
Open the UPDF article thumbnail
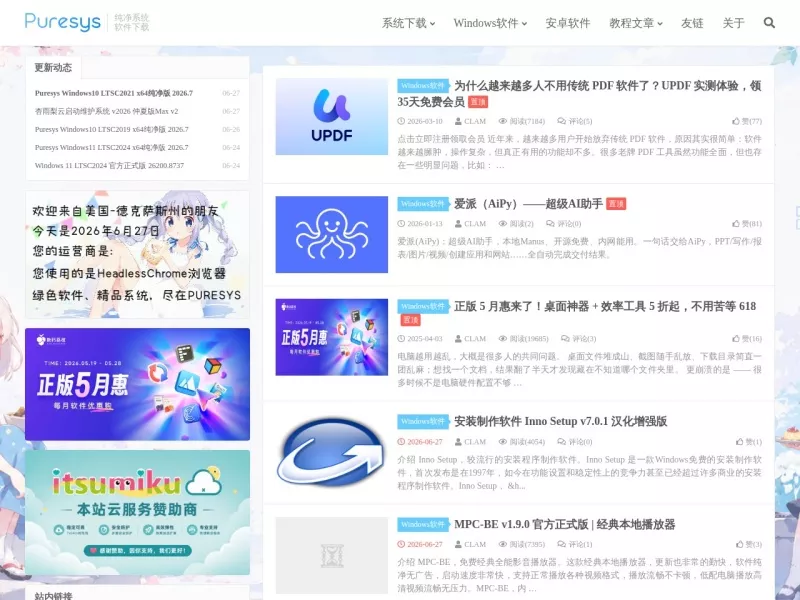332,116
